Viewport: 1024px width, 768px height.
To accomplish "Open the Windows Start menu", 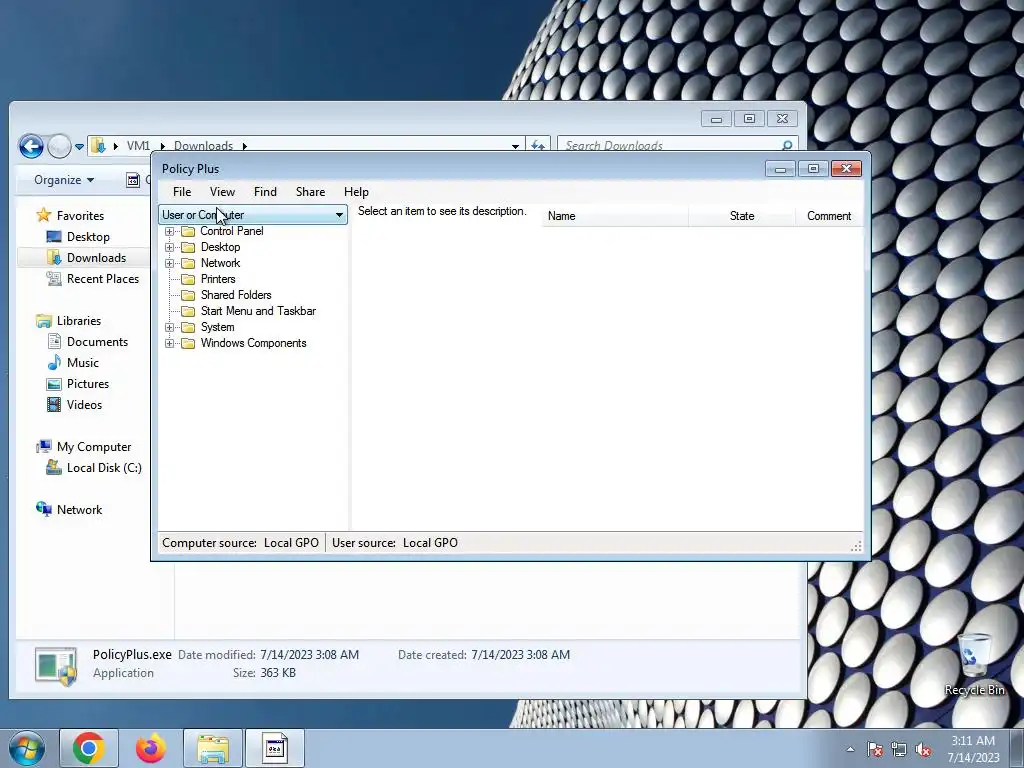I will pos(26,748).
